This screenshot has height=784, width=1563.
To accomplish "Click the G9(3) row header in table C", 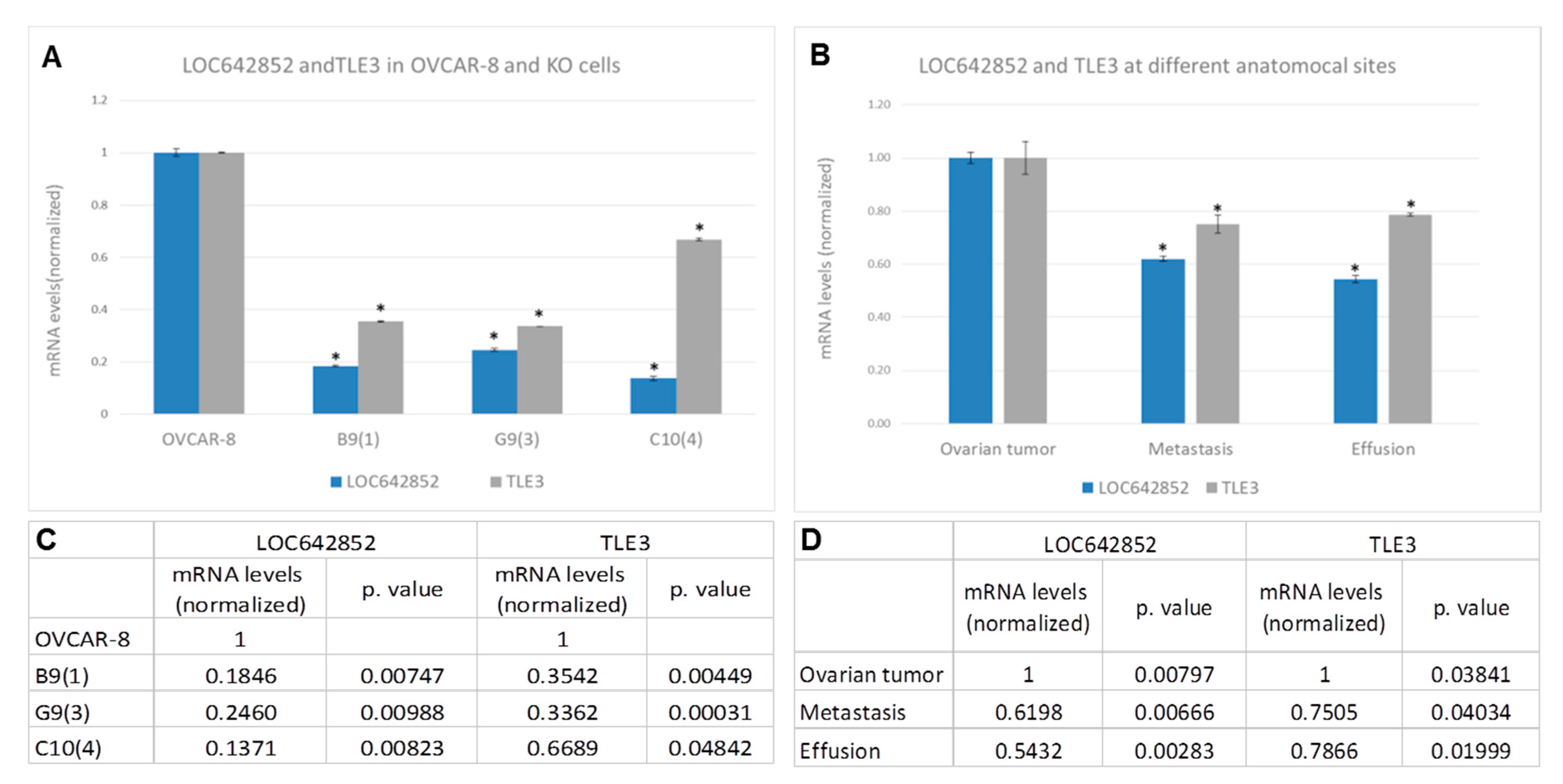I will point(63,712).
